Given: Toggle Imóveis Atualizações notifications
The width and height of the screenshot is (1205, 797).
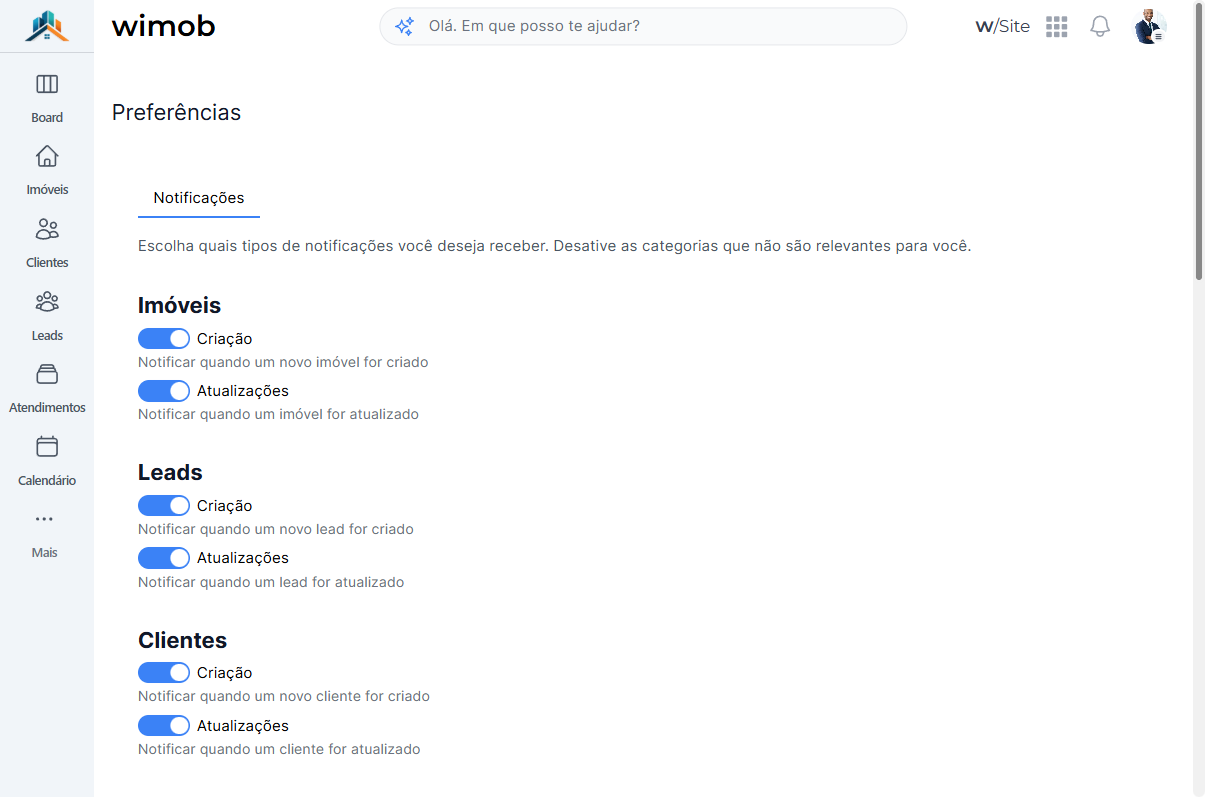Looking at the screenshot, I should point(164,390).
